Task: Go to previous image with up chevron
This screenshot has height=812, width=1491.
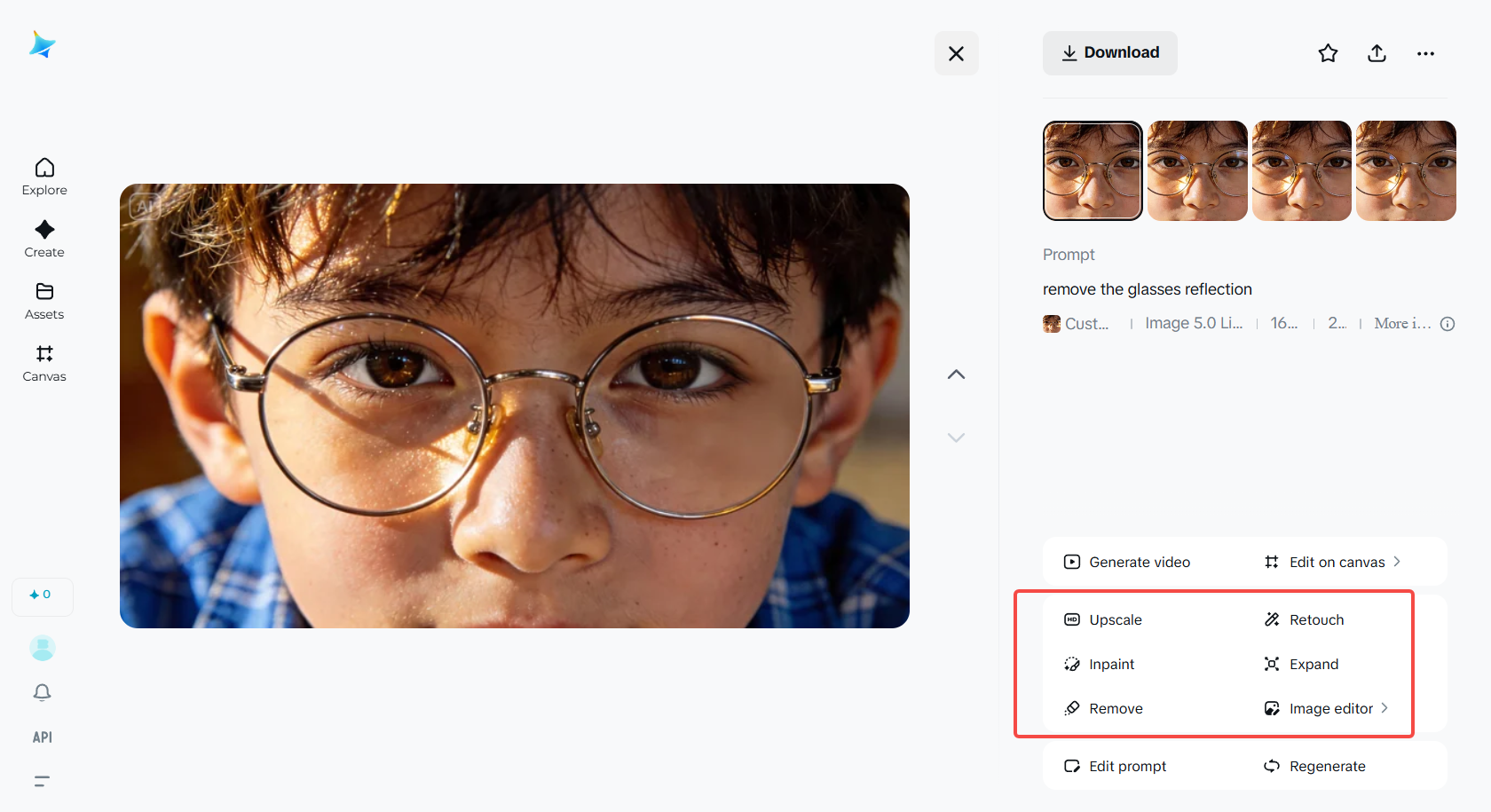Action: (956, 374)
